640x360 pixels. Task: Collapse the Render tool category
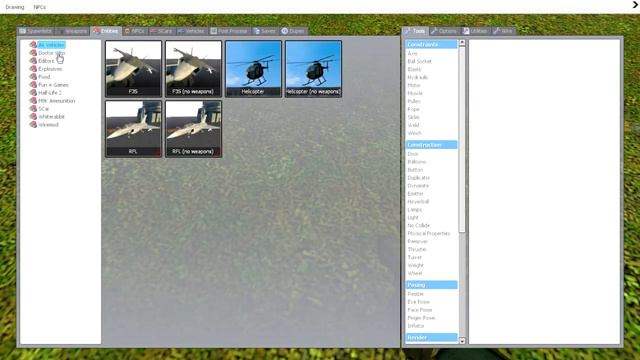[x=431, y=338]
